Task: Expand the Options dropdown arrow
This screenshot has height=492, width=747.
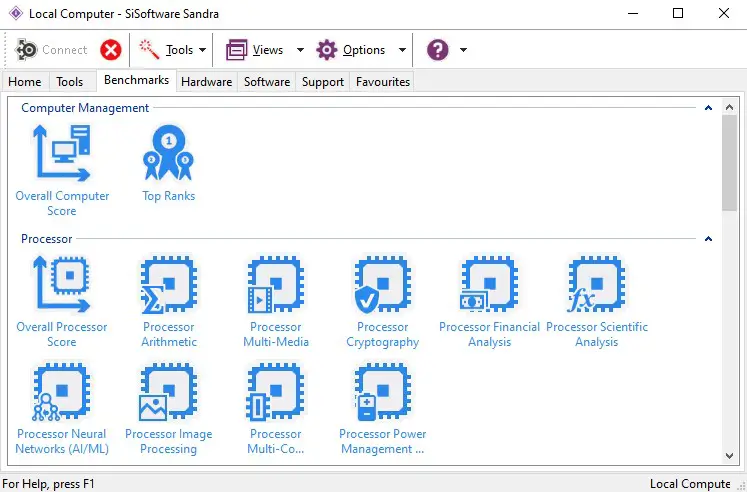Action: click(x=402, y=50)
